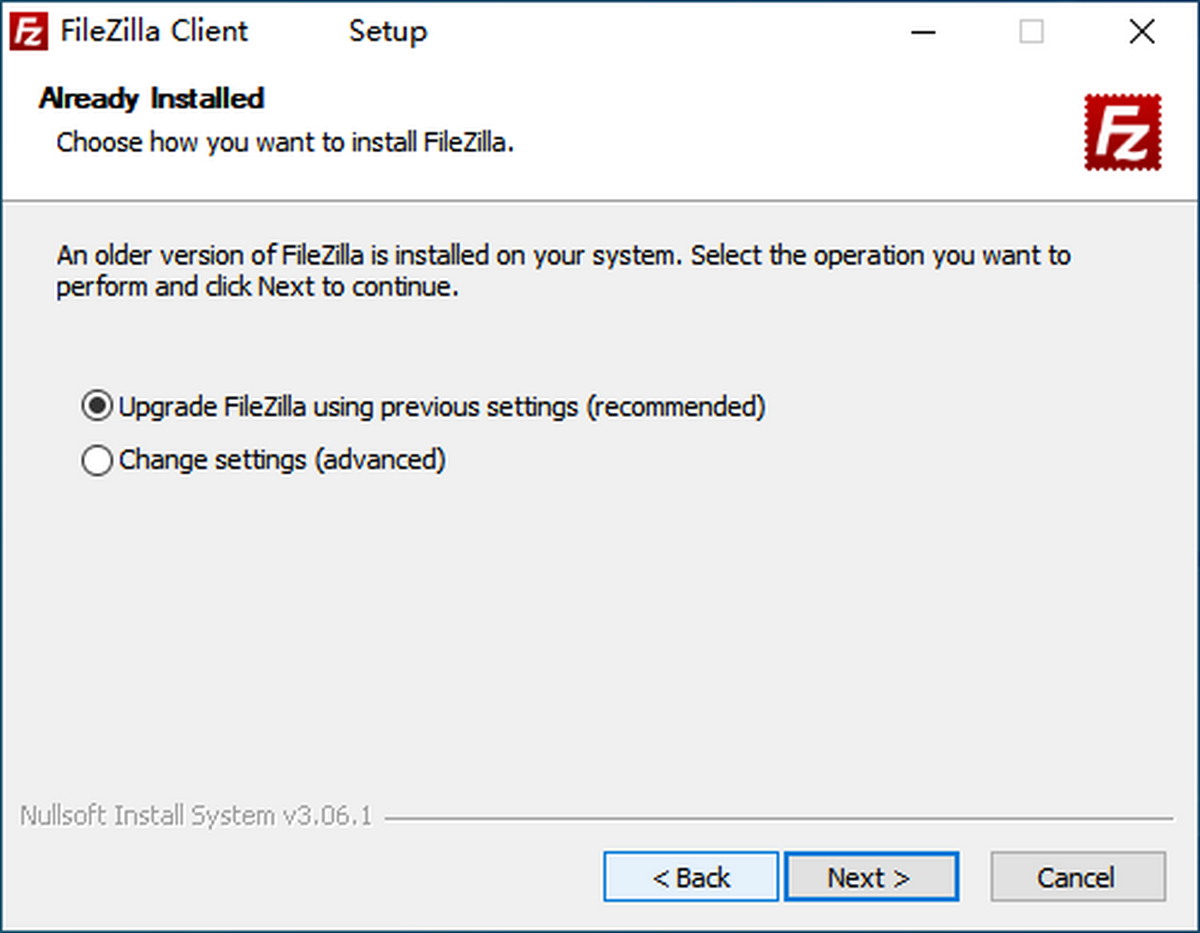Click the selected recommended upgrade radio button
The height and width of the screenshot is (933, 1200).
(96, 406)
